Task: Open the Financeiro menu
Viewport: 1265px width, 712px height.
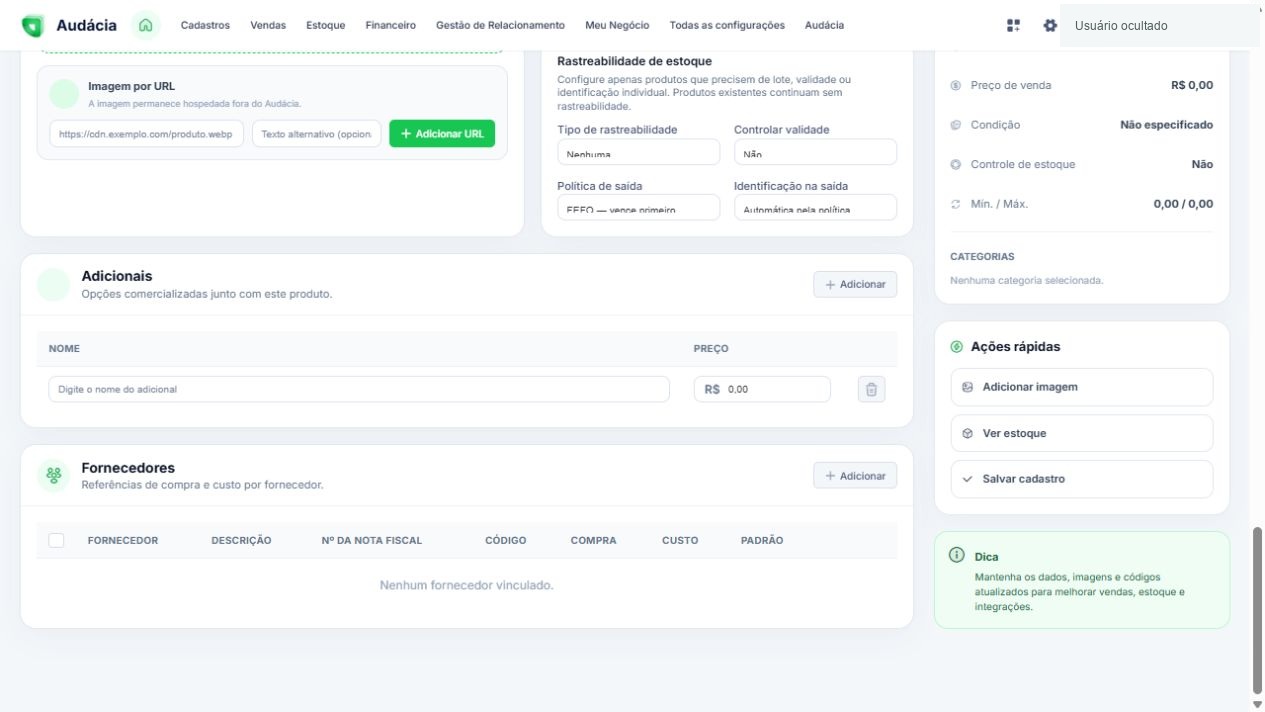Action: click(x=391, y=25)
